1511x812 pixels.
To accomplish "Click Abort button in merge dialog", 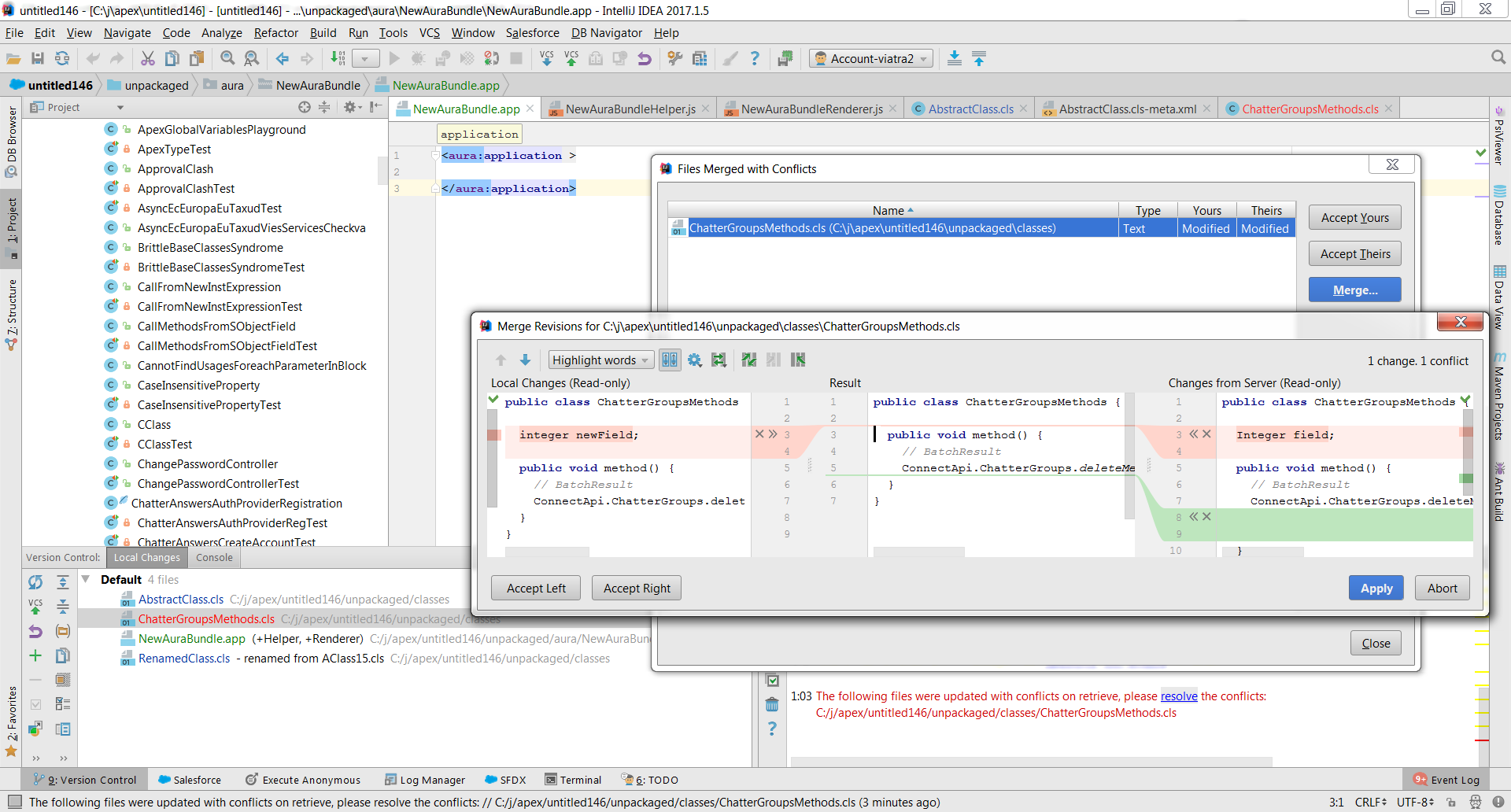I will [1442, 588].
